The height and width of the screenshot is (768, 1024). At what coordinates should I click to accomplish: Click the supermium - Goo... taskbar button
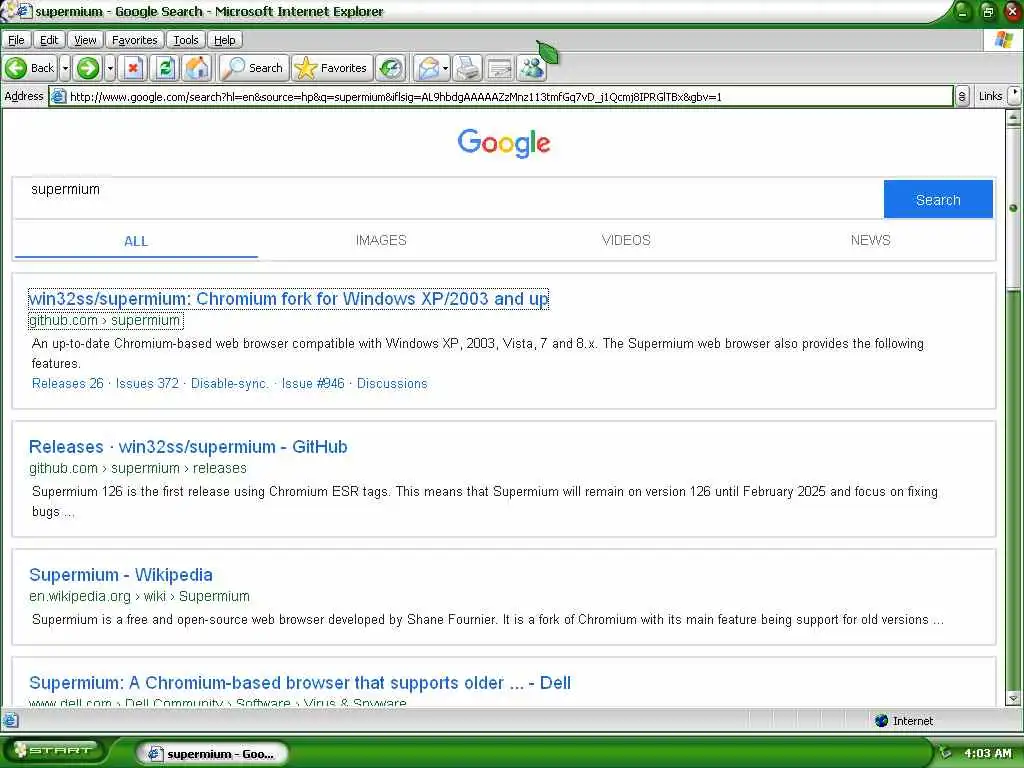tap(212, 754)
